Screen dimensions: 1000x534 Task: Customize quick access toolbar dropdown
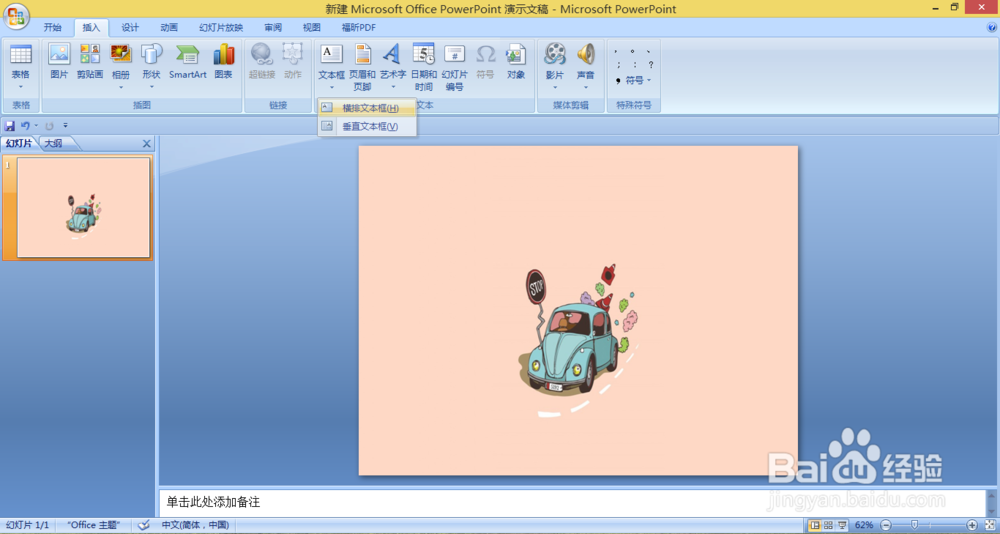tap(65, 126)
